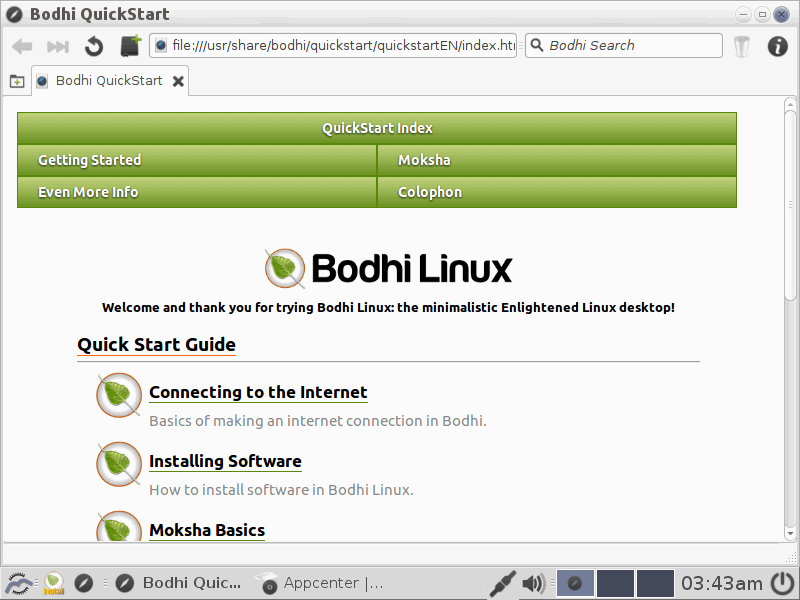Open the Moksha main menu in the panel
Image resolution: width=800 pixels, height=600 pixels.
click(x=18, y=583)
